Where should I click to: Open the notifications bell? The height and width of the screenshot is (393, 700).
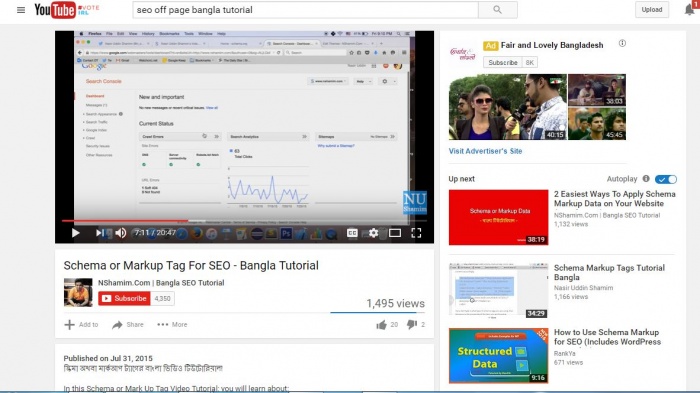[690, 10]
